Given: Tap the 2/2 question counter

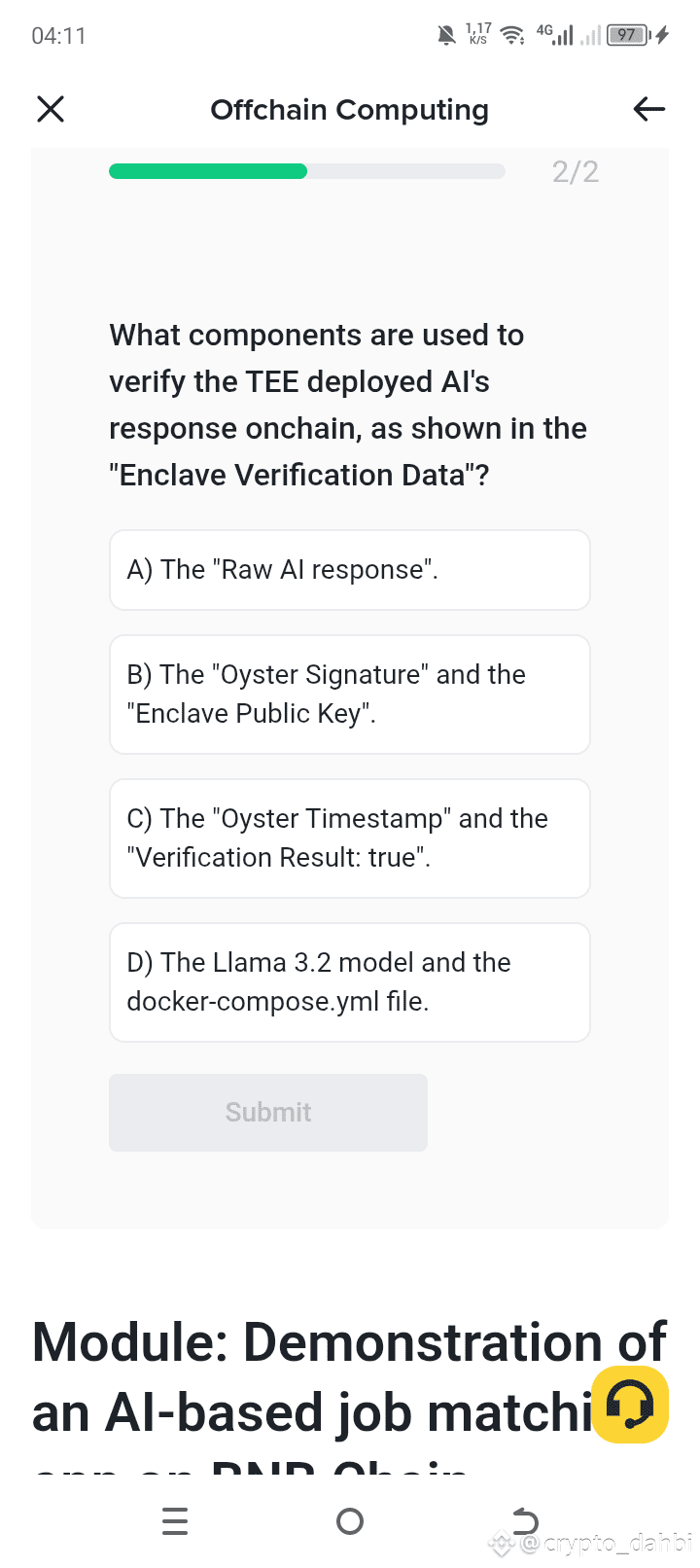Looking at the screenshot, I should [576, 172].
